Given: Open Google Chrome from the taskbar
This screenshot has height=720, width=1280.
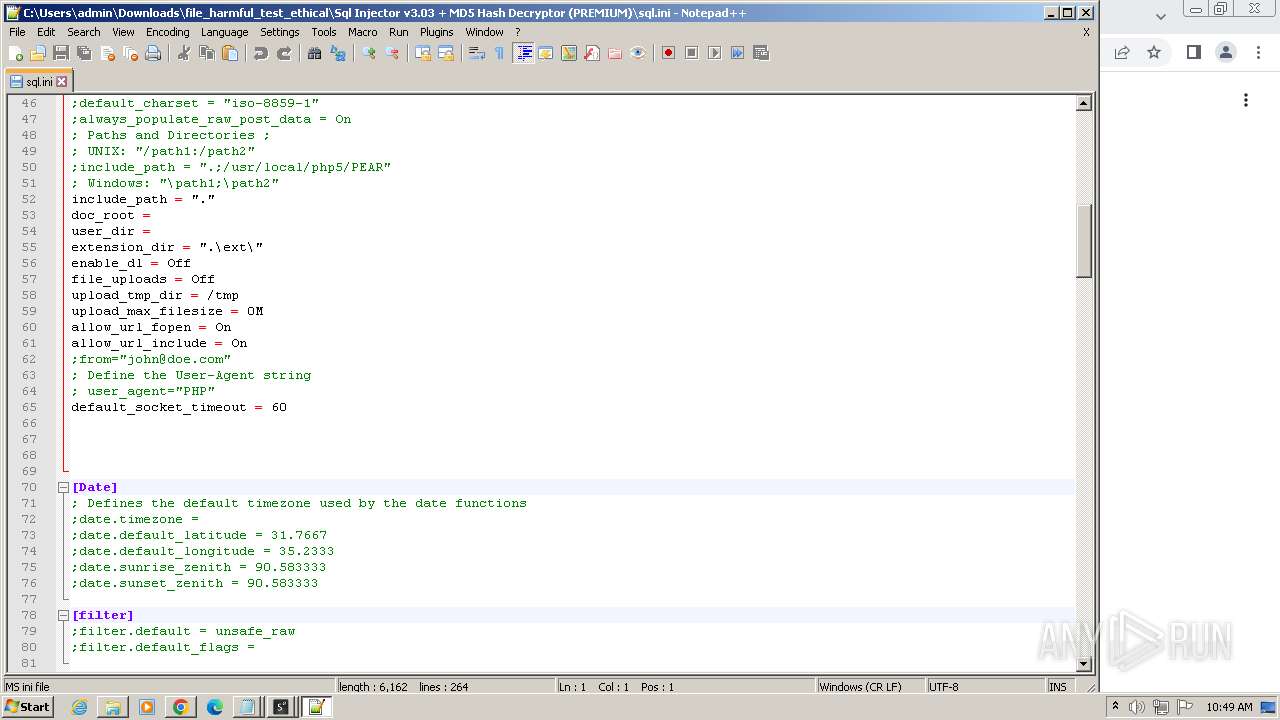Looking at the screenshot, I should click(x=181, y=707).
